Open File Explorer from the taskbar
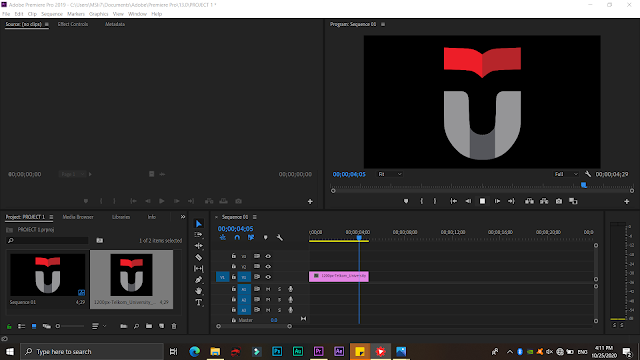640x360 pixels. pyautogui.click(x=215, y=351)
